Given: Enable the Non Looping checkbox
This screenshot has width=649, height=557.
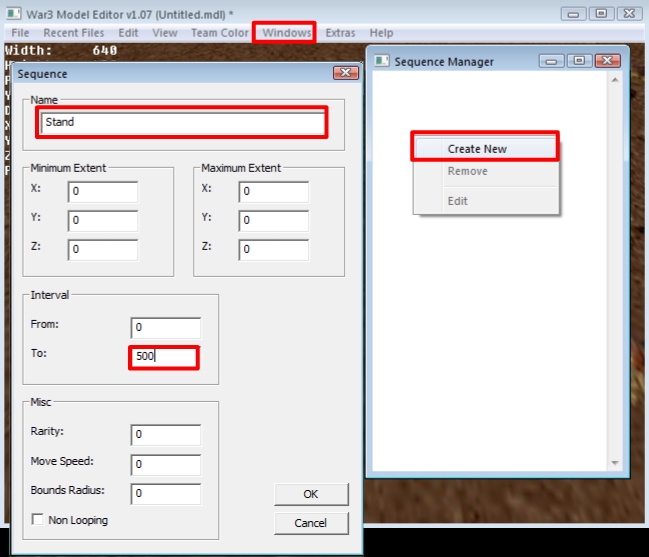Looking at the screenshot, I should click(37, 519).
